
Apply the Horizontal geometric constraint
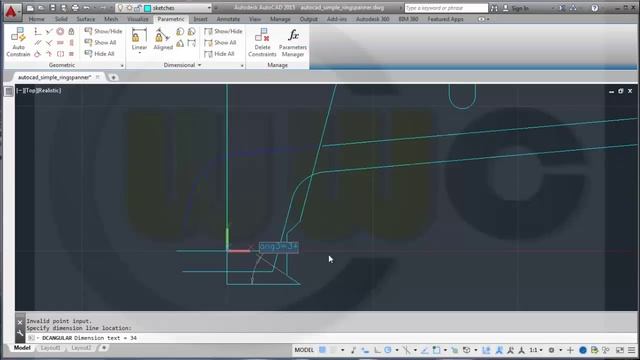click(60, 42)
